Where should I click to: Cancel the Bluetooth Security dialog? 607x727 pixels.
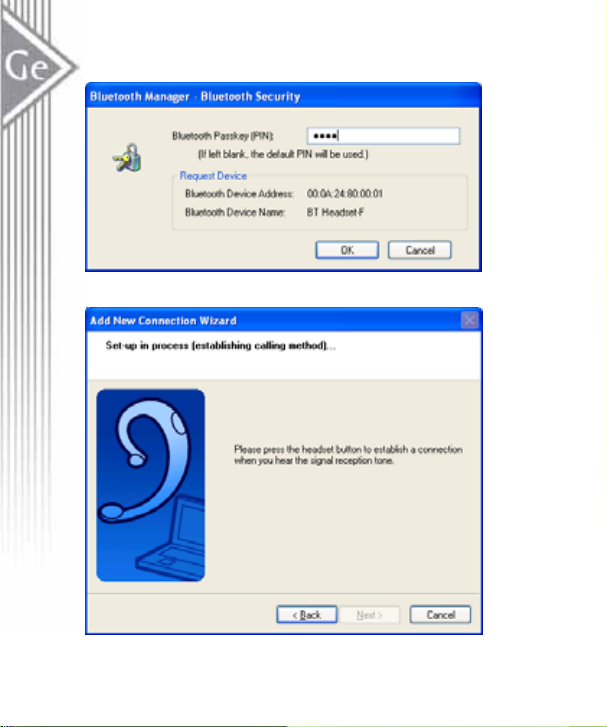point(420,250)
